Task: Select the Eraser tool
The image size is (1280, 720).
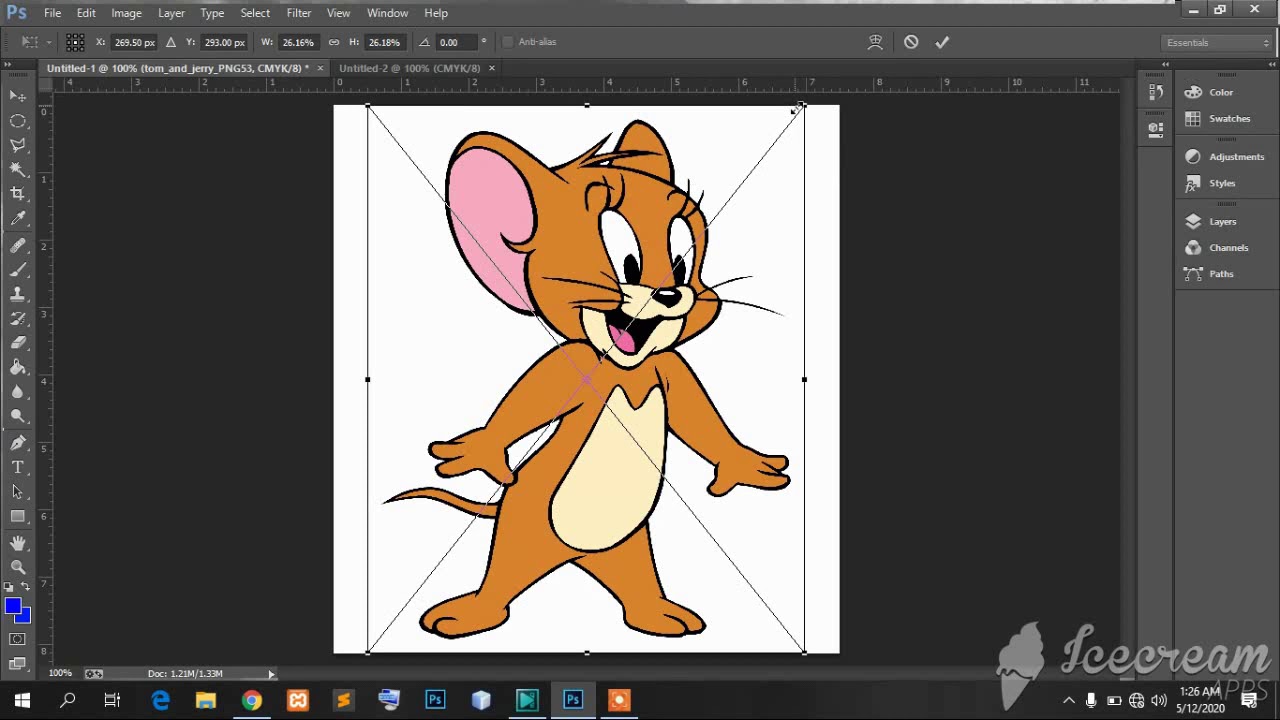Action: click(18, 343)
